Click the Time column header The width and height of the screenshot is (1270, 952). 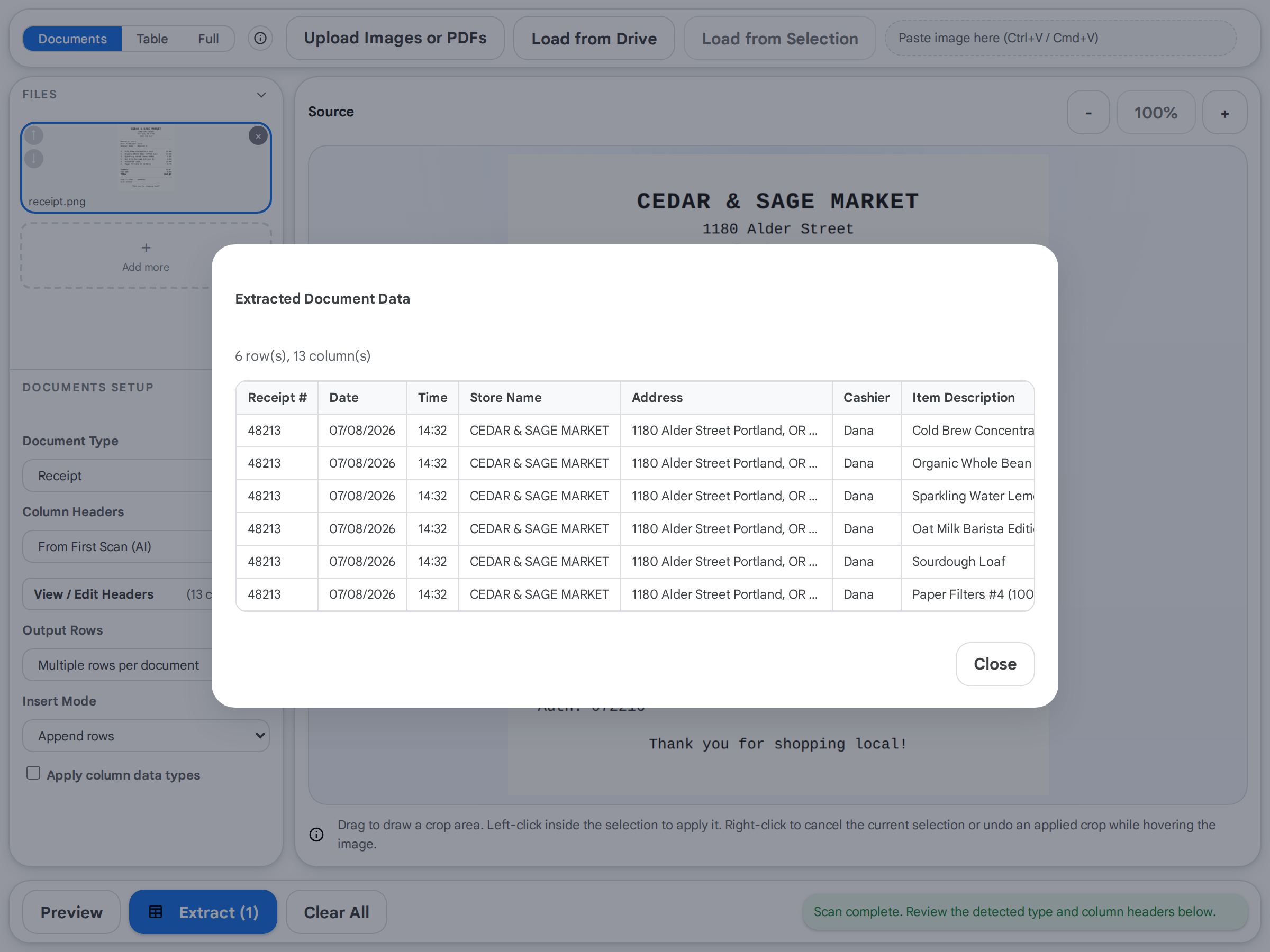point(432,398)
